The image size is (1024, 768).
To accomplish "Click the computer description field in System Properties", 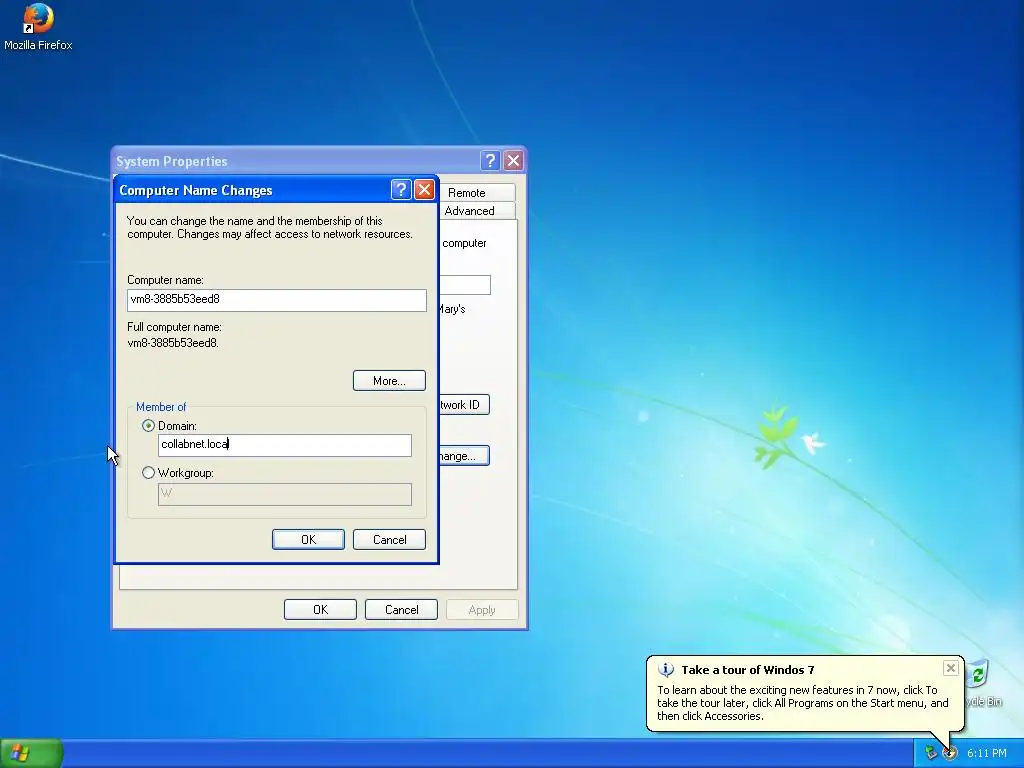I will [464, 285].
